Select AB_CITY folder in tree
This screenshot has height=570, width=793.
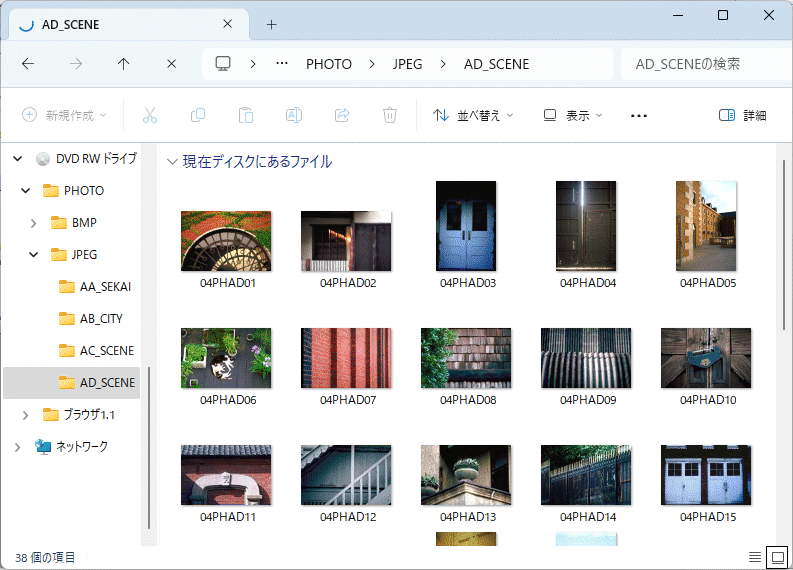pyautogui.click(x=91, y=319)
